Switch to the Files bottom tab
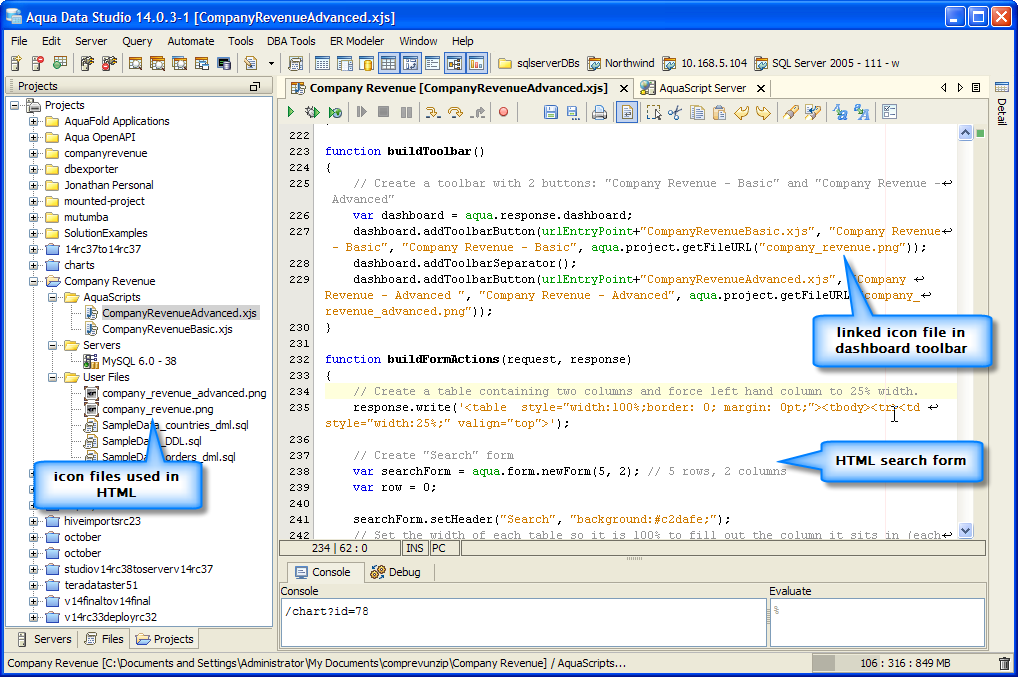The width and height of the screenshot is (1018, 677). [x=104, y=639]
